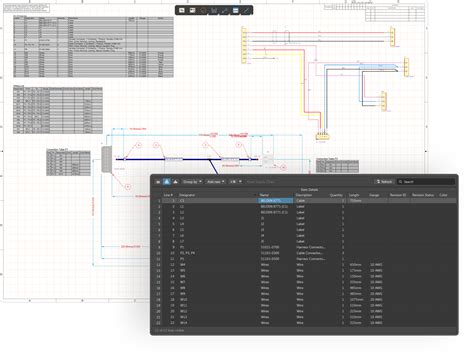Click the bar chart icon in the floating toolbar
This screenshot has width=474, height=361.
click(x=214, y=10)
